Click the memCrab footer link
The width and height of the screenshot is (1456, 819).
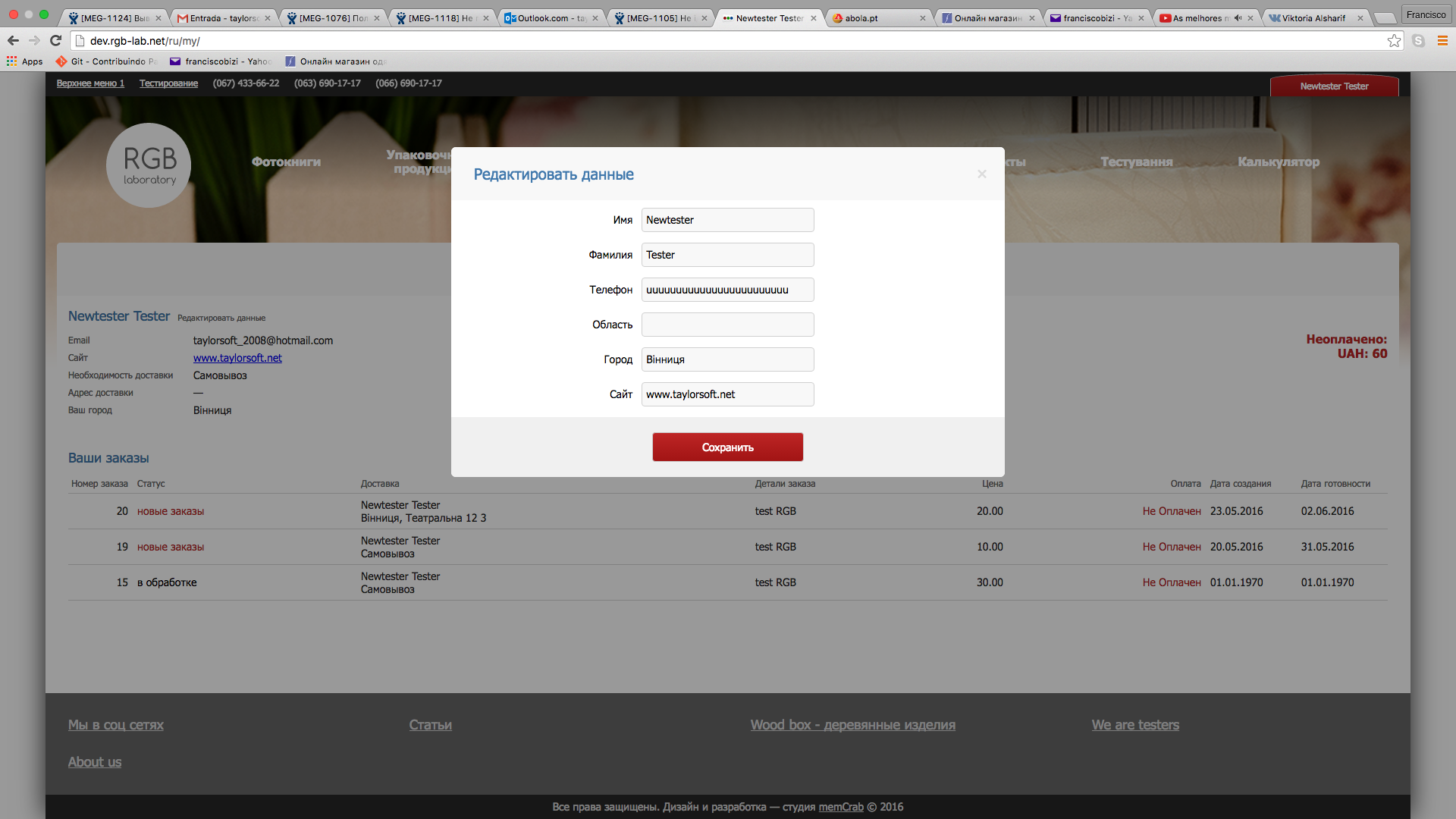coord(841,807)
